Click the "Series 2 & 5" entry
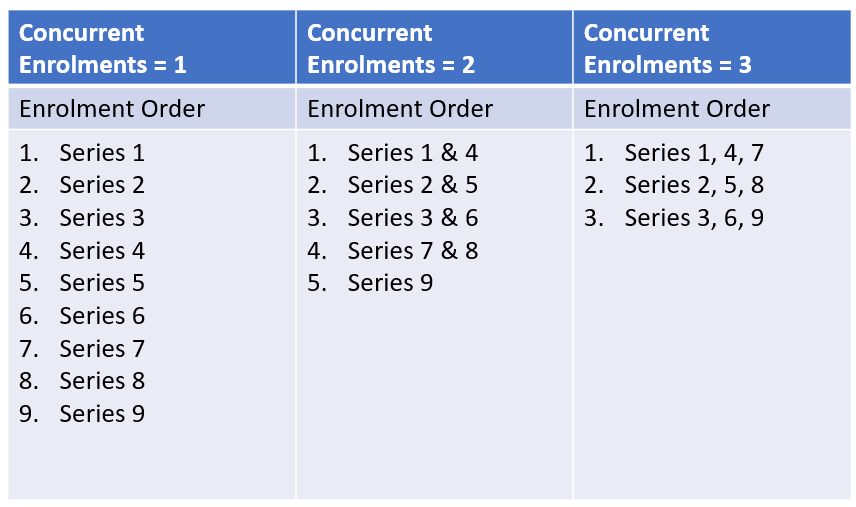Viewport: 856px width, 507px height. point(412,185)
